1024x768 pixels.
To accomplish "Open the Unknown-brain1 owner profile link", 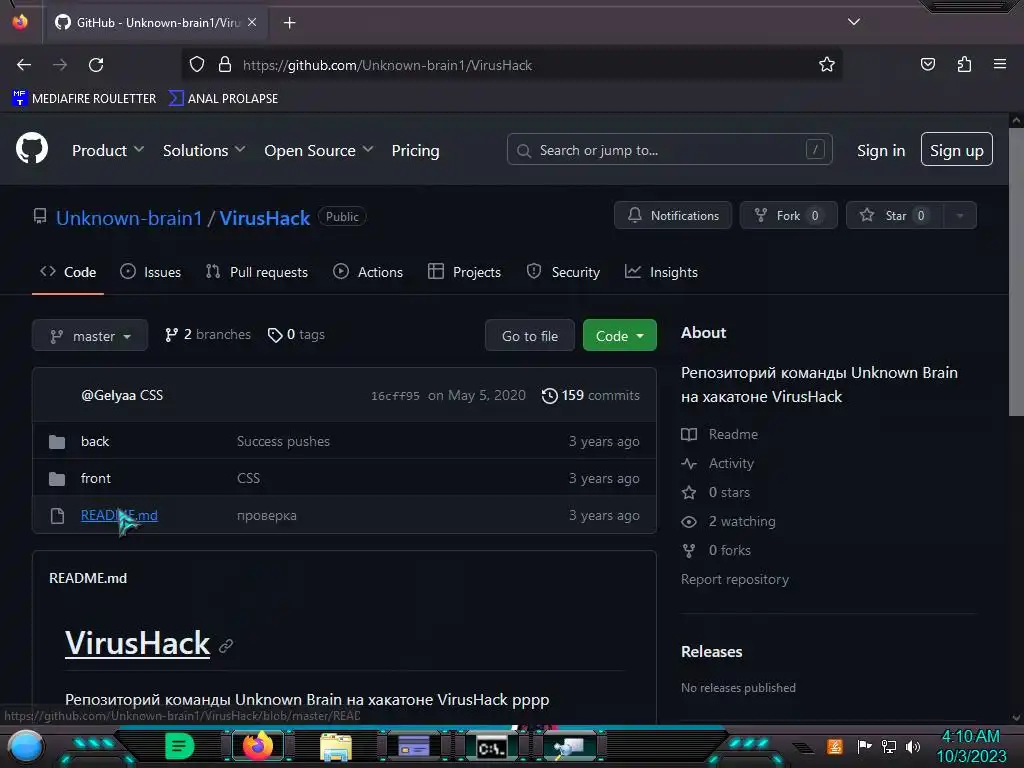I will pos(129,218).
